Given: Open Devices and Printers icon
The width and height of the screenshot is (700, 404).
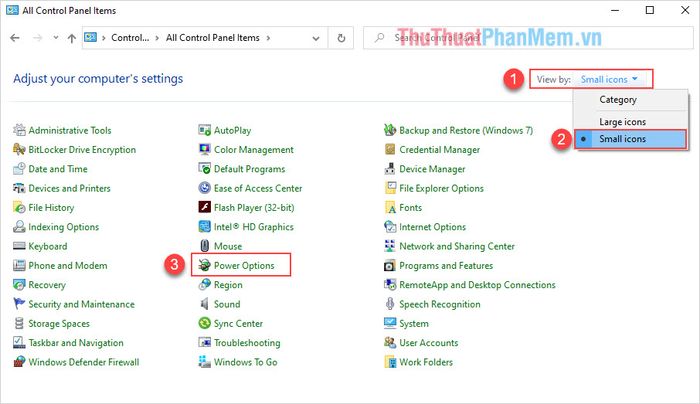Looking at the screenshot, I should click(x=19, y=188).
